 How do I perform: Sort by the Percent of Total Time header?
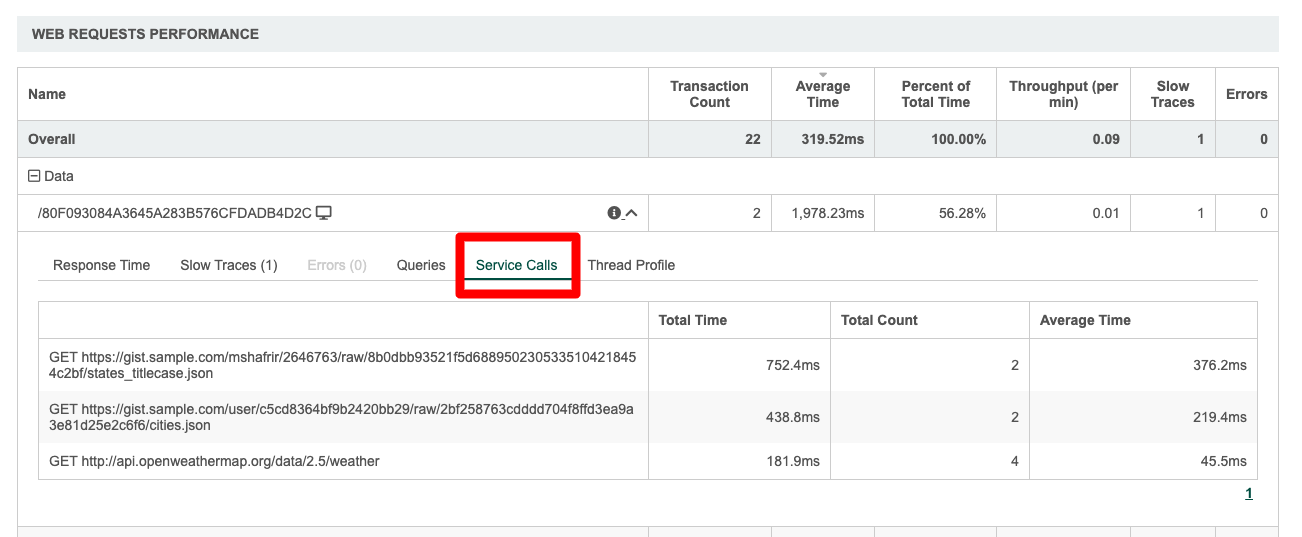(935, 94)
